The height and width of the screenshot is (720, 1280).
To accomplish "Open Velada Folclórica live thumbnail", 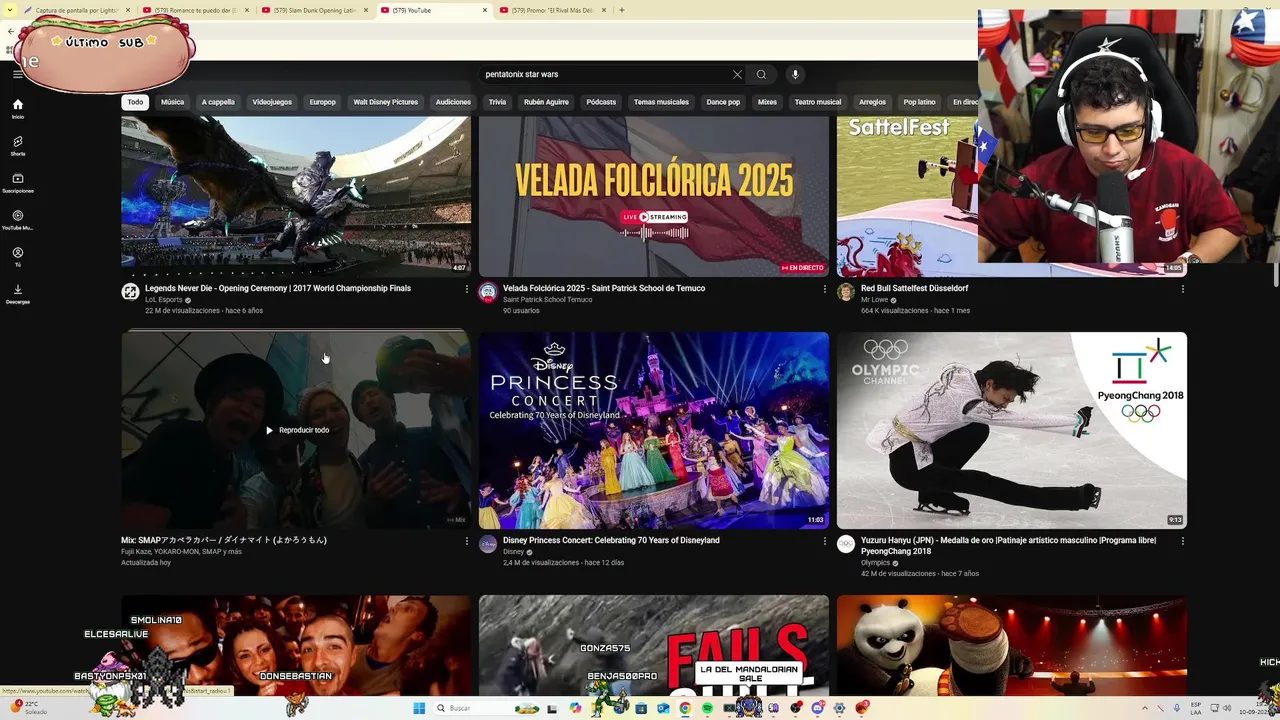I will tap(654, 196).
